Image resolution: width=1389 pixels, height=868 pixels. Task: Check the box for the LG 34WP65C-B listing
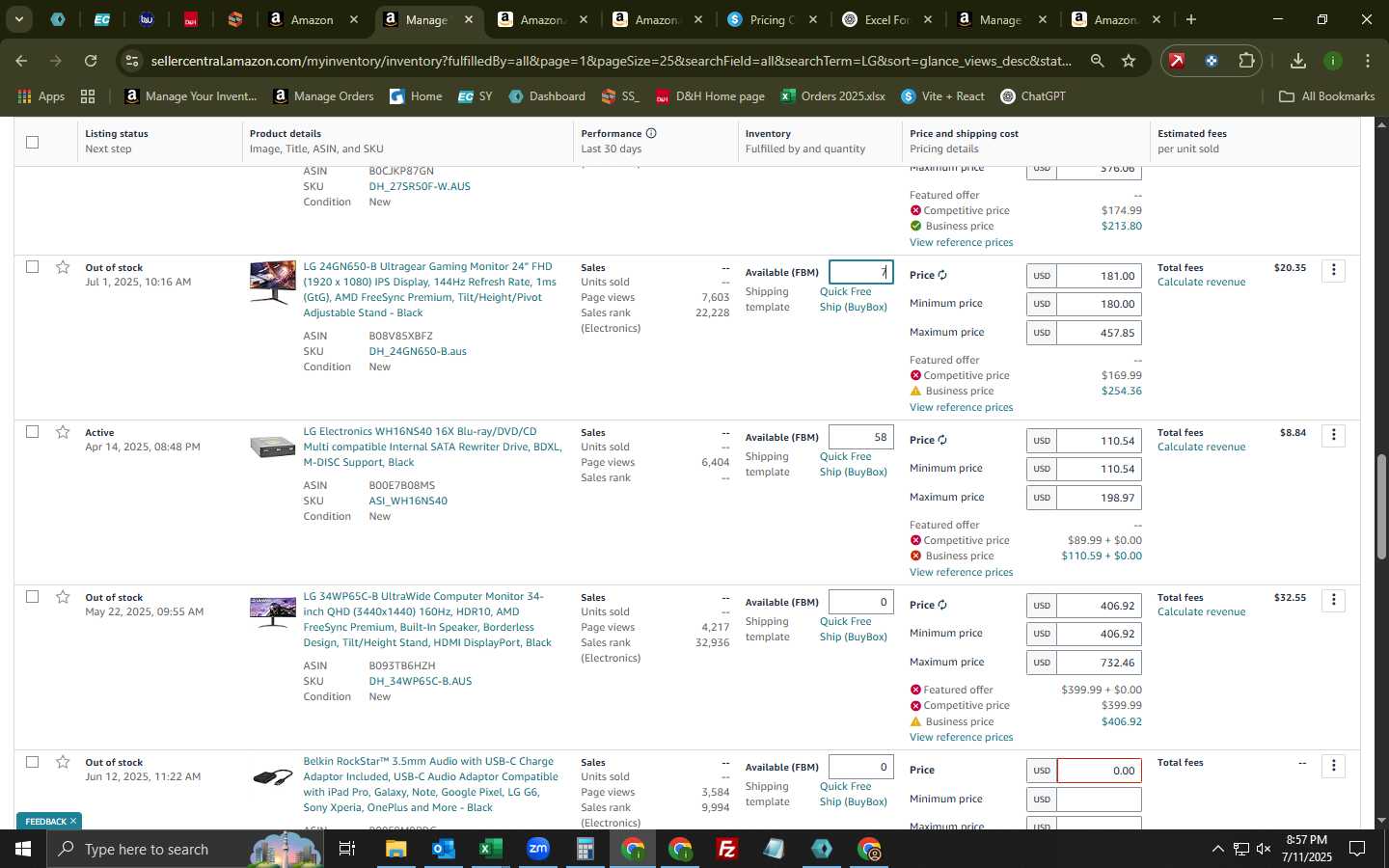tap(32, 596)
